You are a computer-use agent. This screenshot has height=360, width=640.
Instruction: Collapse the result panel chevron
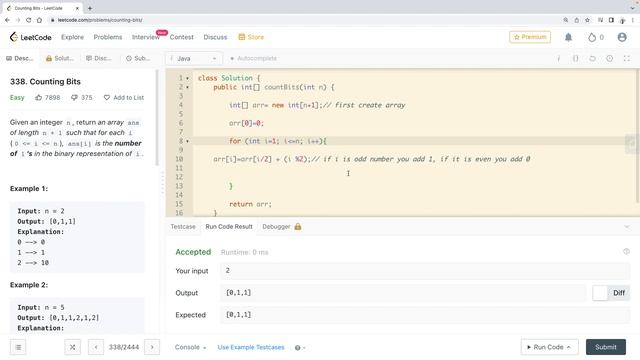pyautogui.click(x=627, y=227)
